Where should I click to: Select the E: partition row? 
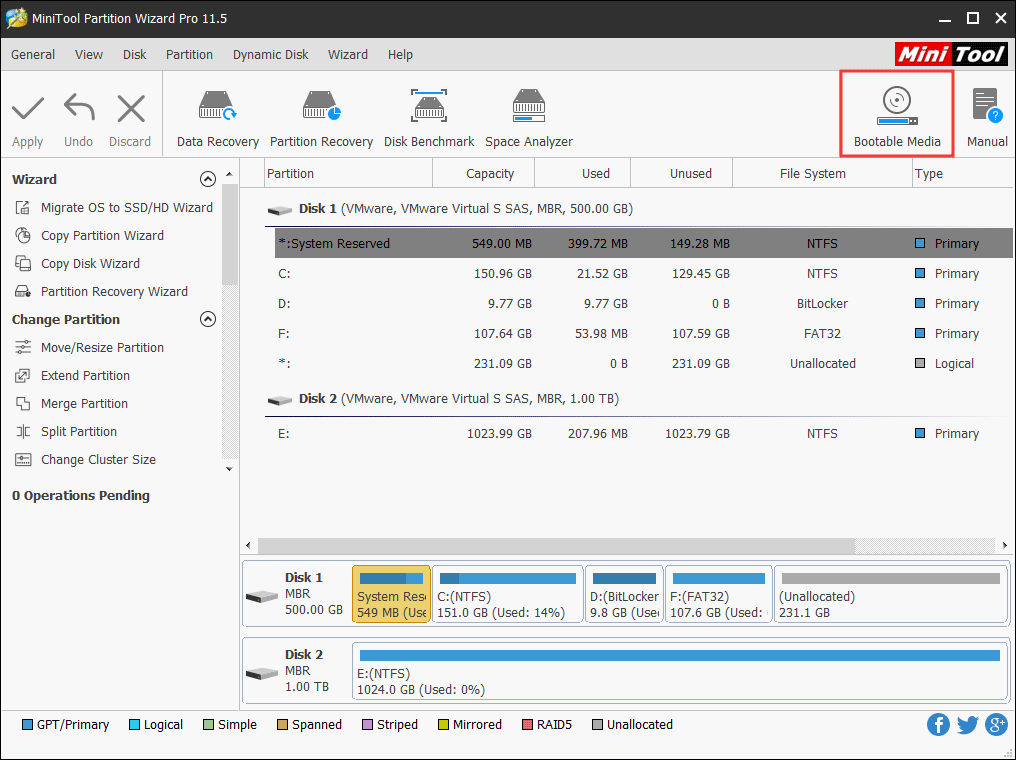pyautogui.click(x=643, y=433)
